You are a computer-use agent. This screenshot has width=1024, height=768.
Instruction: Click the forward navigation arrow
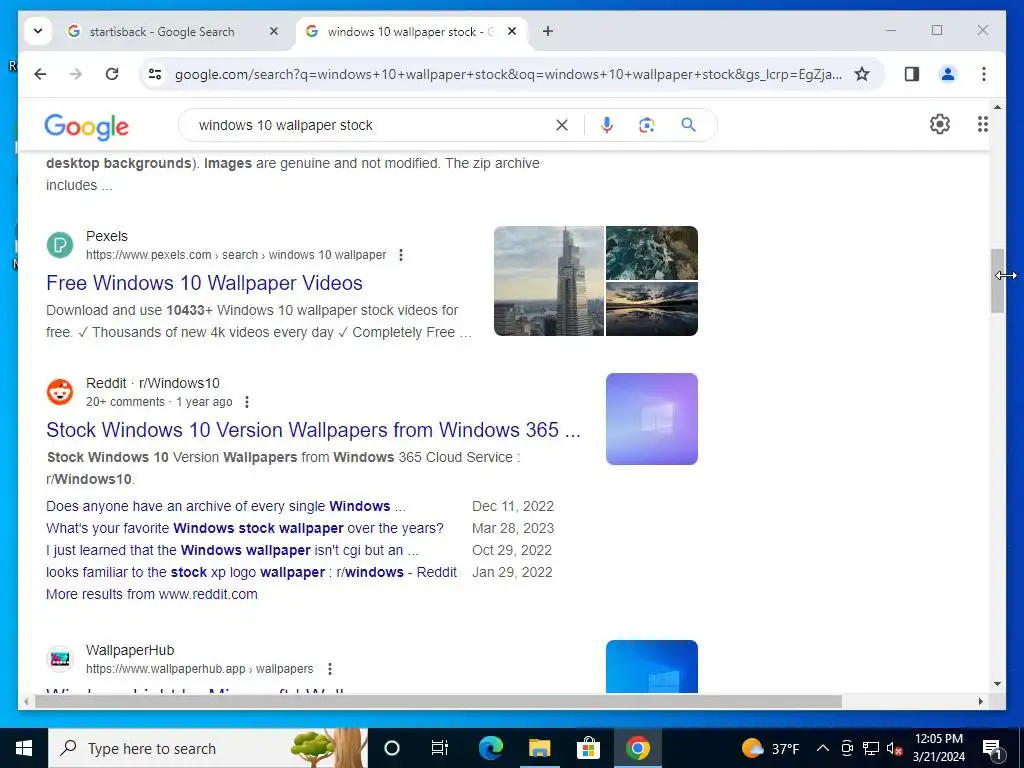tap(76, 74)
